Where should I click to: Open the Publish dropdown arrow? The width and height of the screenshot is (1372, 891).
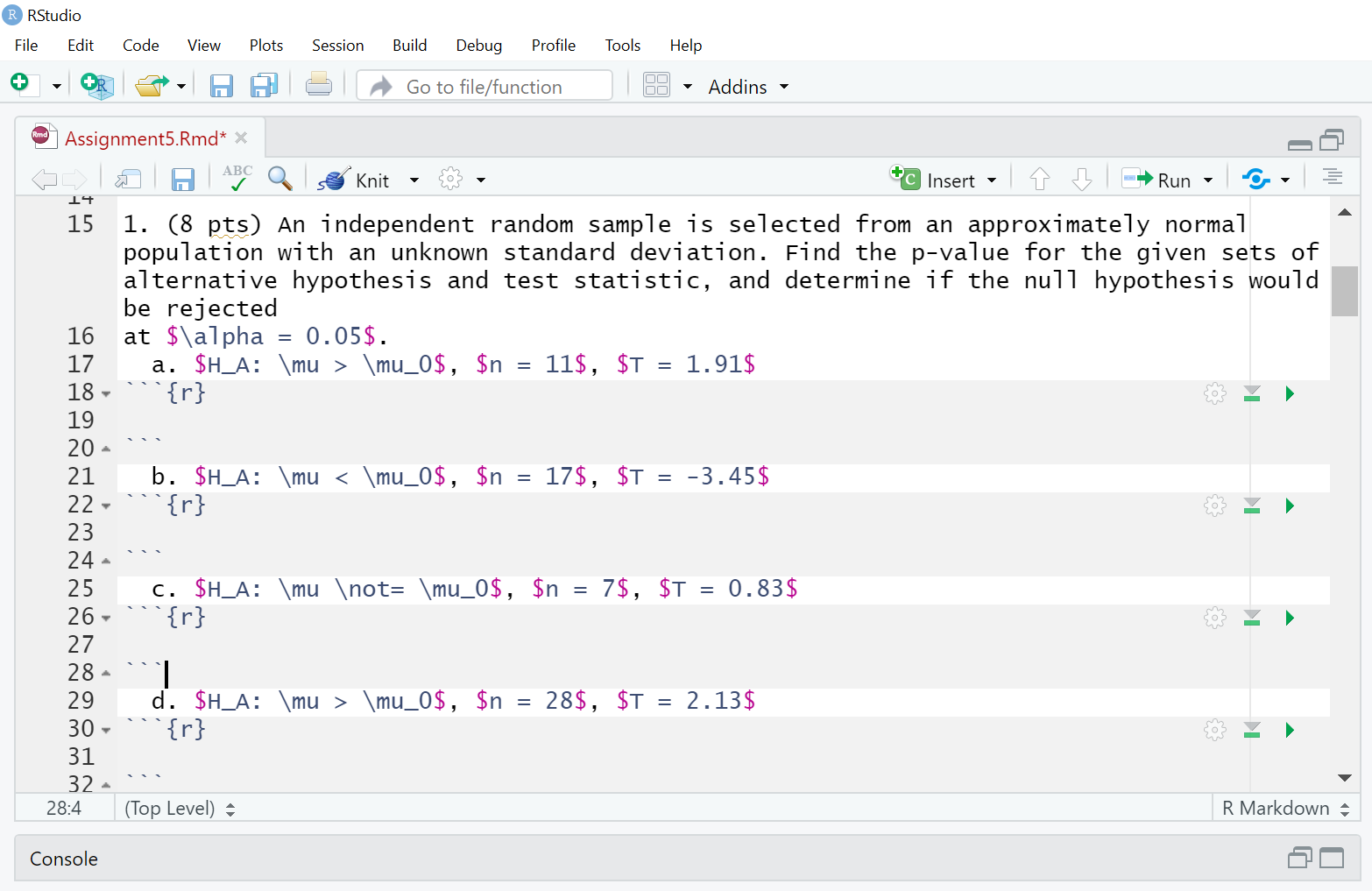pos(1285,180)
